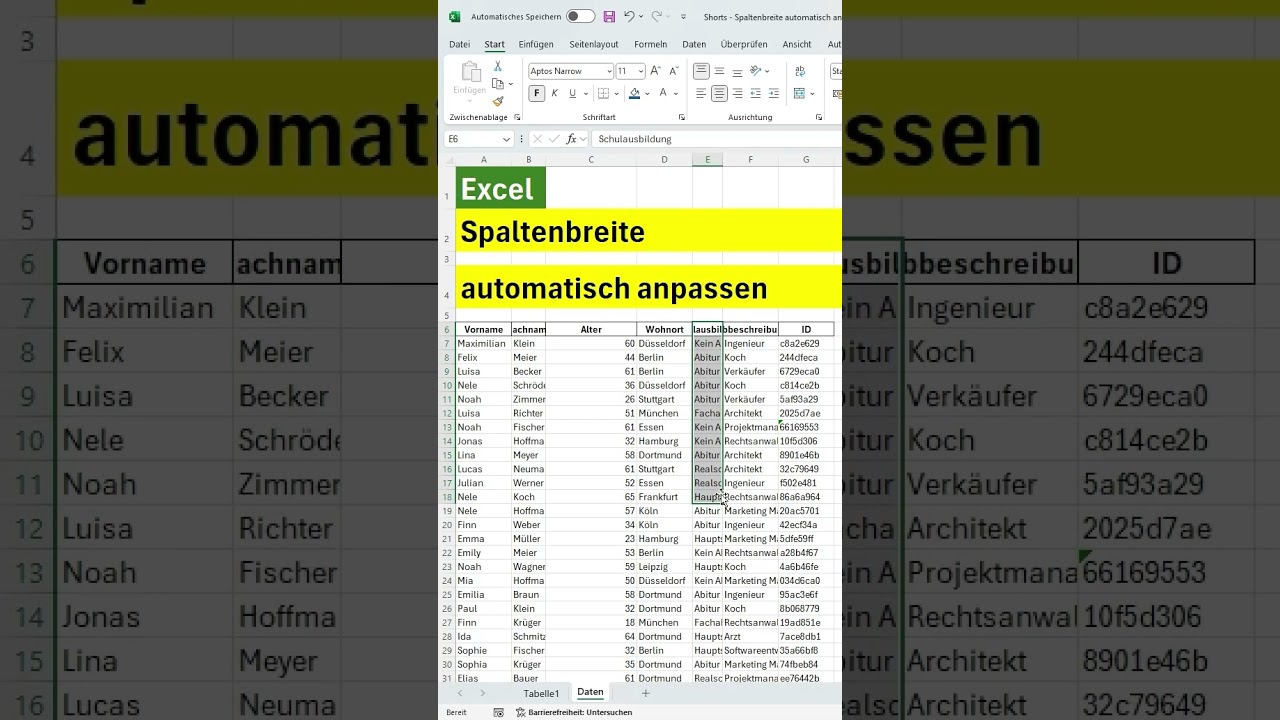Click the Font Color A swatch
The width and height of the screenshot is (1280, 720).
click(x=661, y=93)
